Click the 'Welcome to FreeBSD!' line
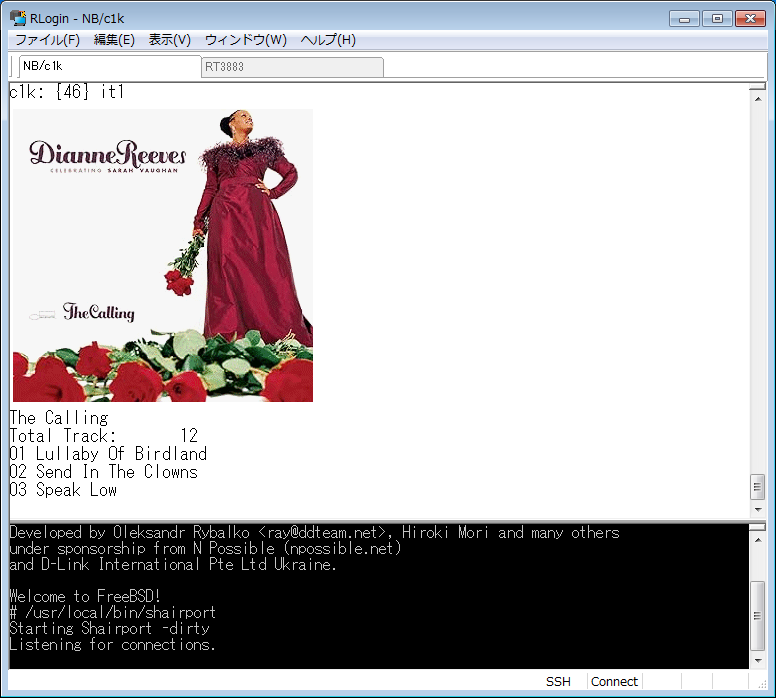776x698 pixels. [85, 597]
